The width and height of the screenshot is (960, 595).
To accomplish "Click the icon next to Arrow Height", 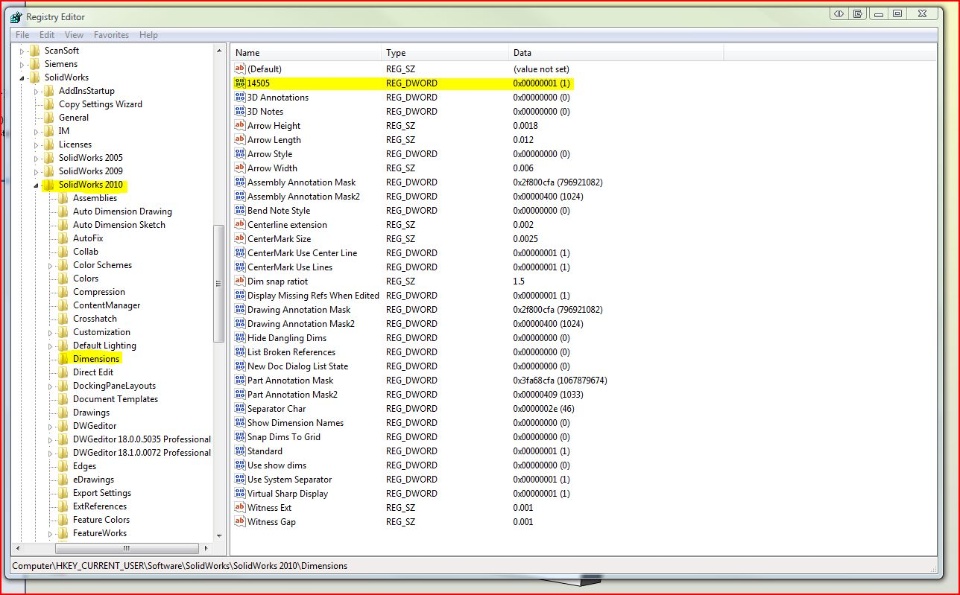I will [x=240, y=125].
